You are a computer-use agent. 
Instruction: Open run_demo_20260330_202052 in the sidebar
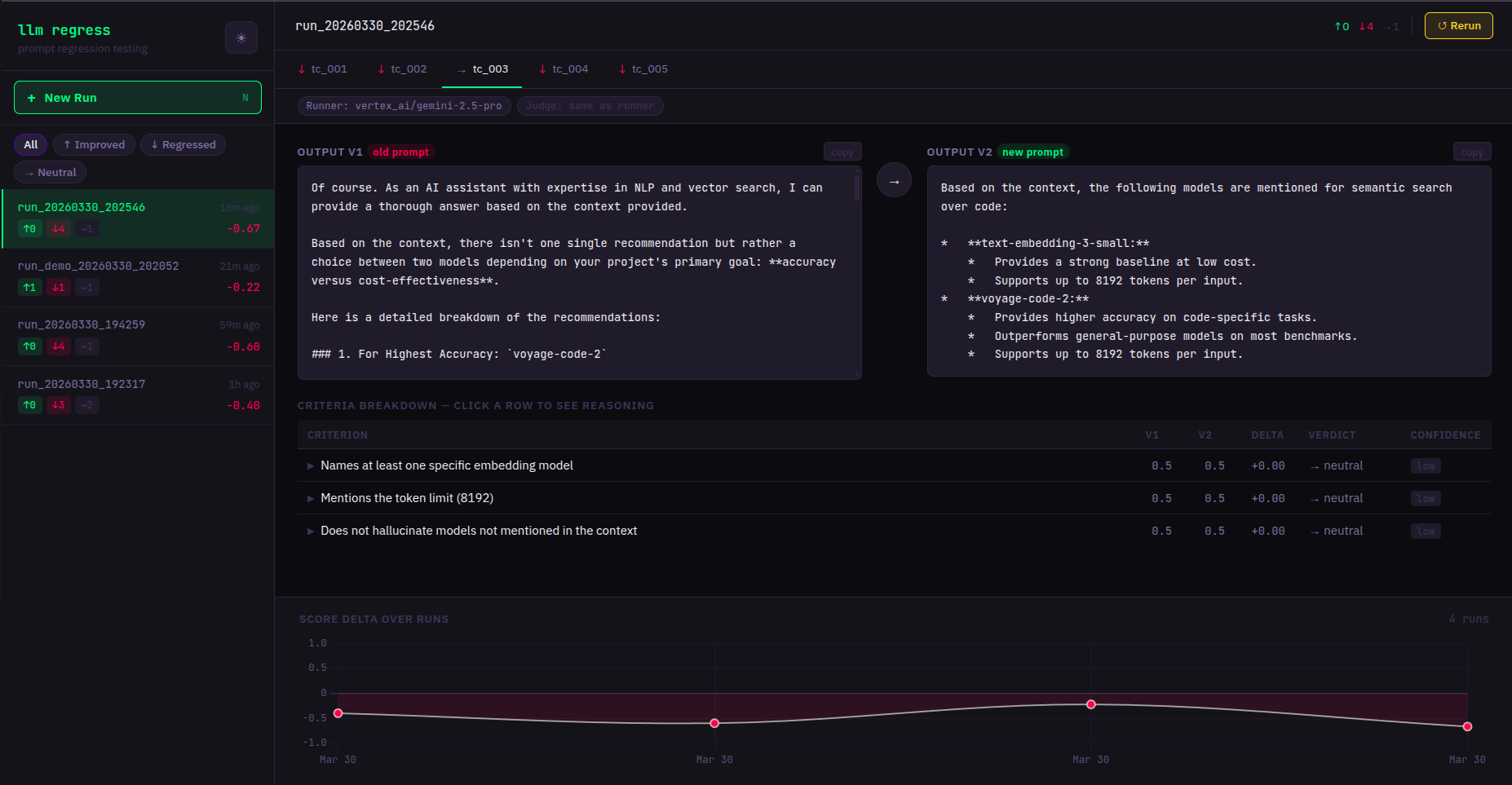(x=138, y=277)
